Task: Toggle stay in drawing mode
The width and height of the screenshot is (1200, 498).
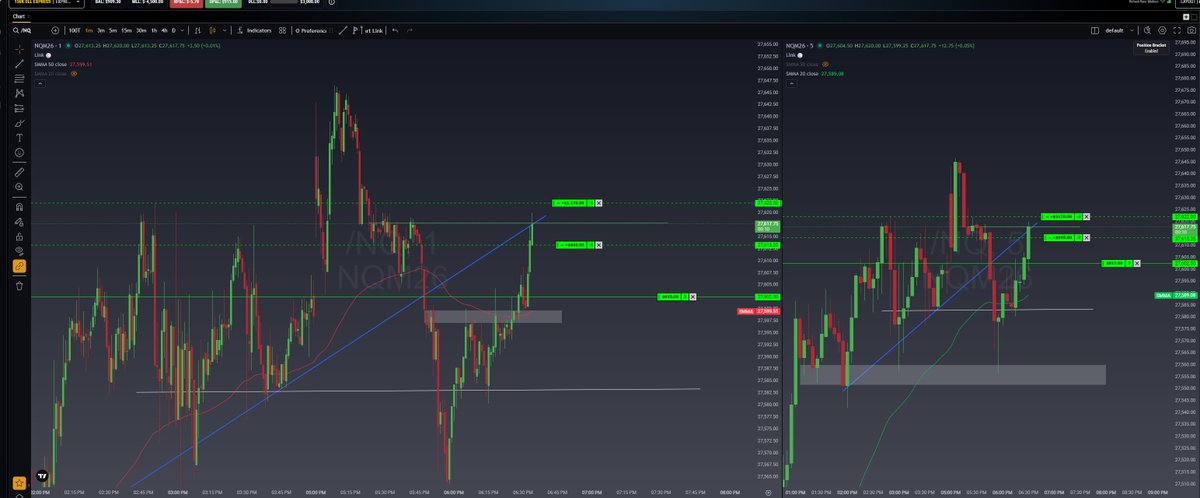Action: click(x=19, y=221)
